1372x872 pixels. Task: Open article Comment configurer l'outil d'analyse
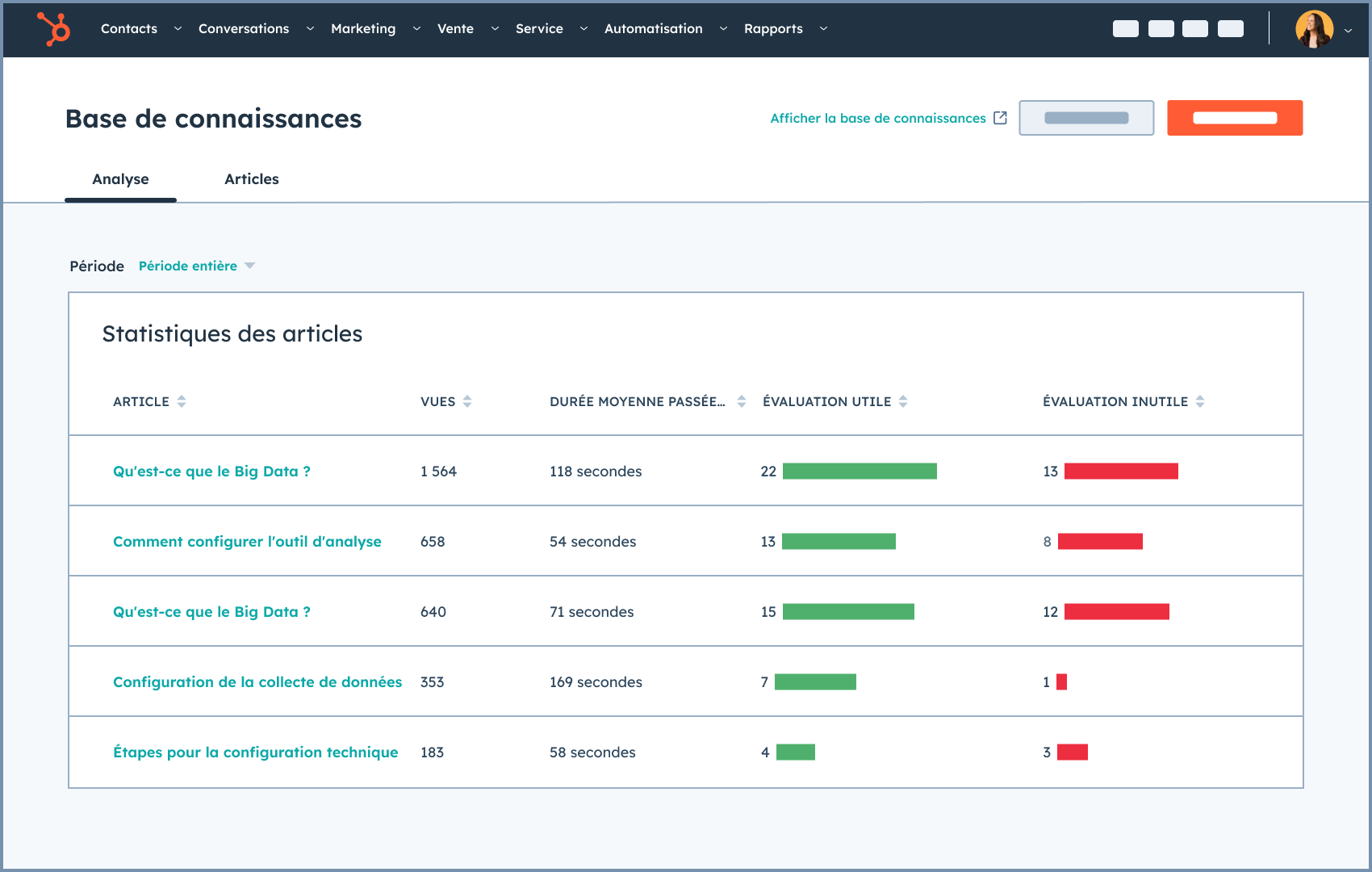247,541
